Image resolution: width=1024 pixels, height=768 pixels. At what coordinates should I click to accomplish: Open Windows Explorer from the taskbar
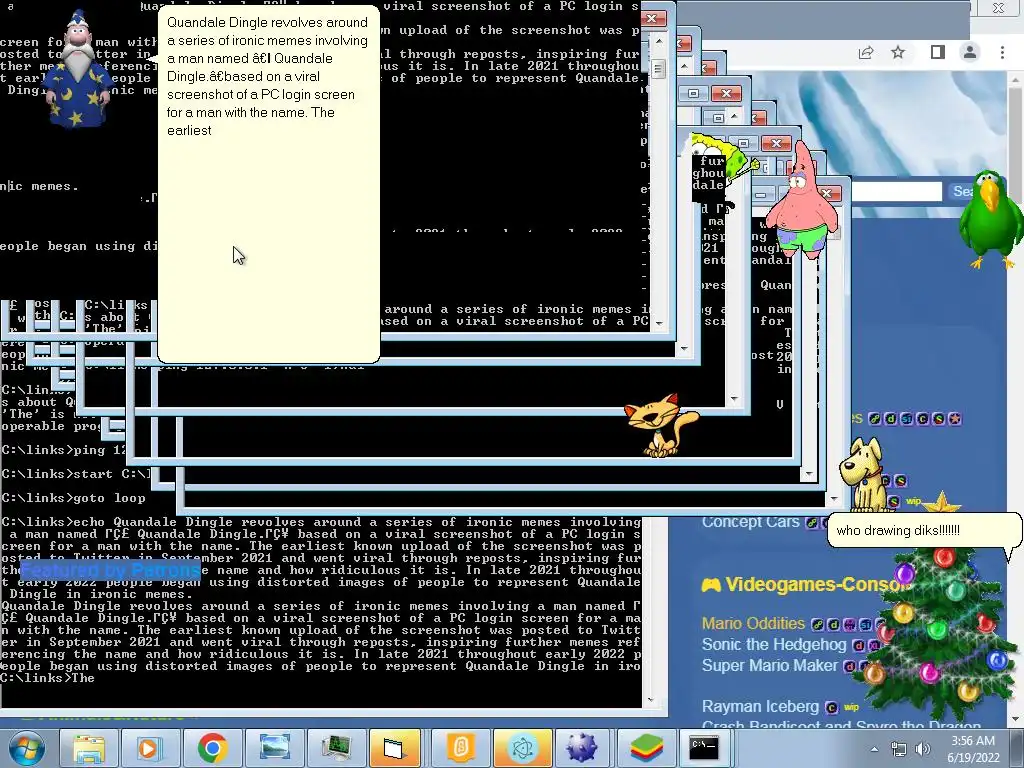pos(89,748)
